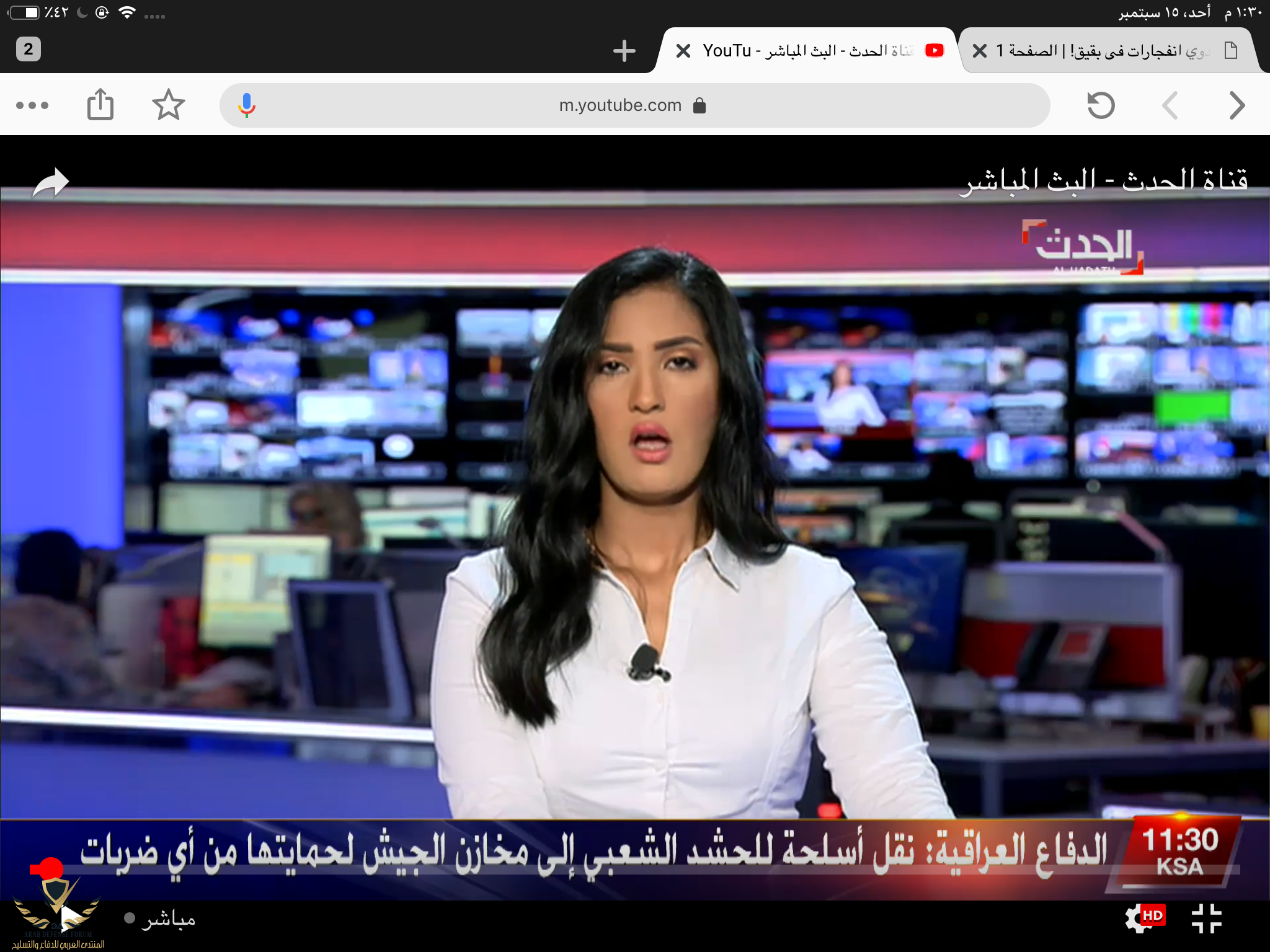Screen dimensions: 1270x952
Task: Click the browser share icon
Action: (x=100, y=104)
